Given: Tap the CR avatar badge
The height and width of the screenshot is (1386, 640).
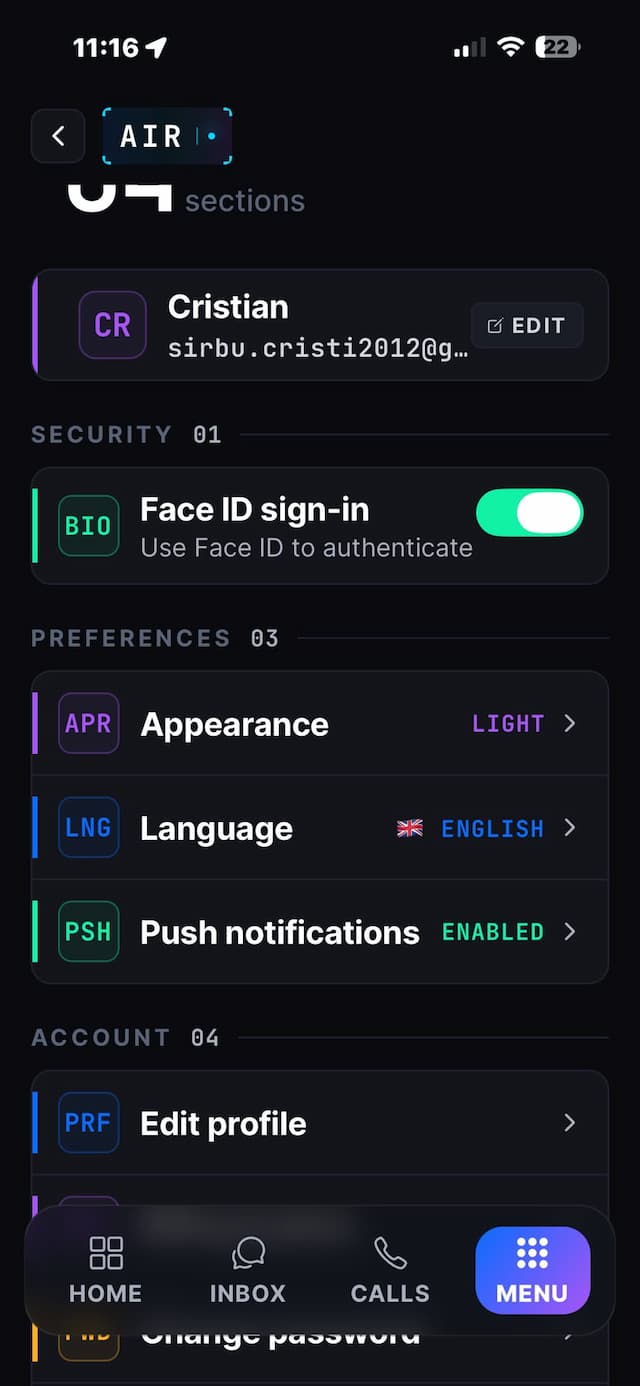Looking at the screenshot, I should 112,325.
